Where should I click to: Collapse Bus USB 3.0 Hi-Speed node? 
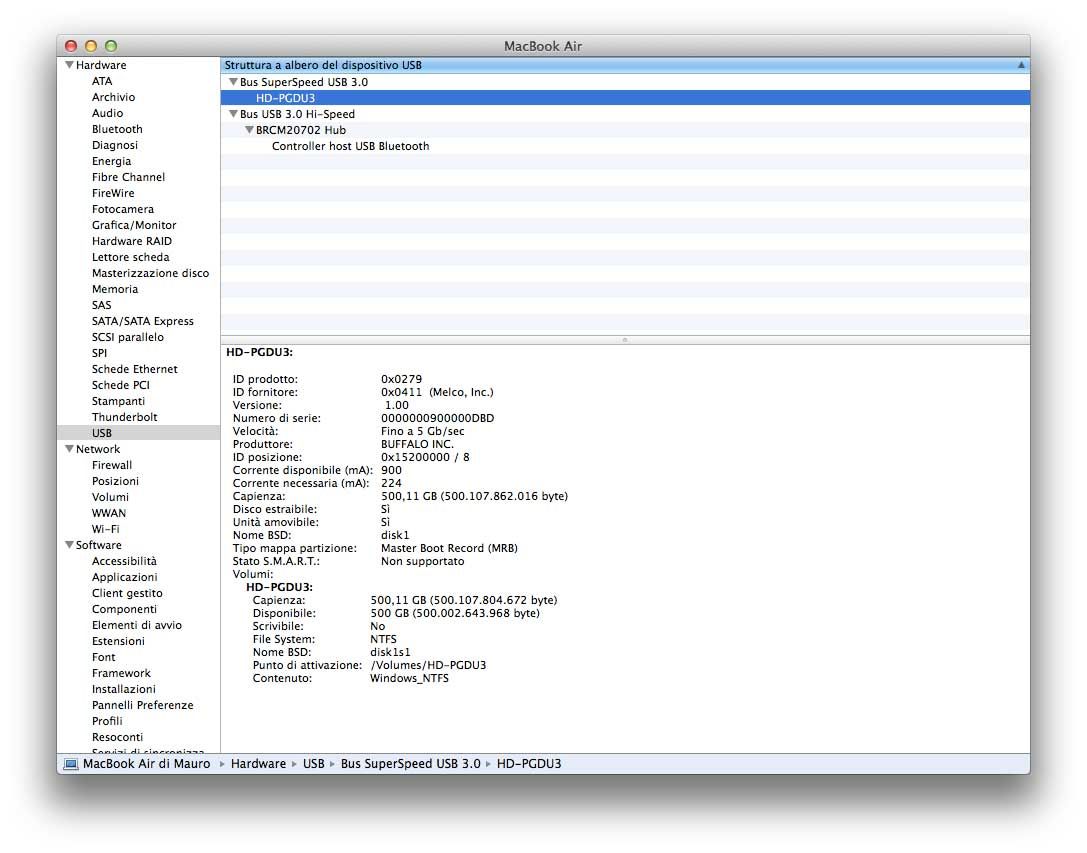[x=233, y=114]
